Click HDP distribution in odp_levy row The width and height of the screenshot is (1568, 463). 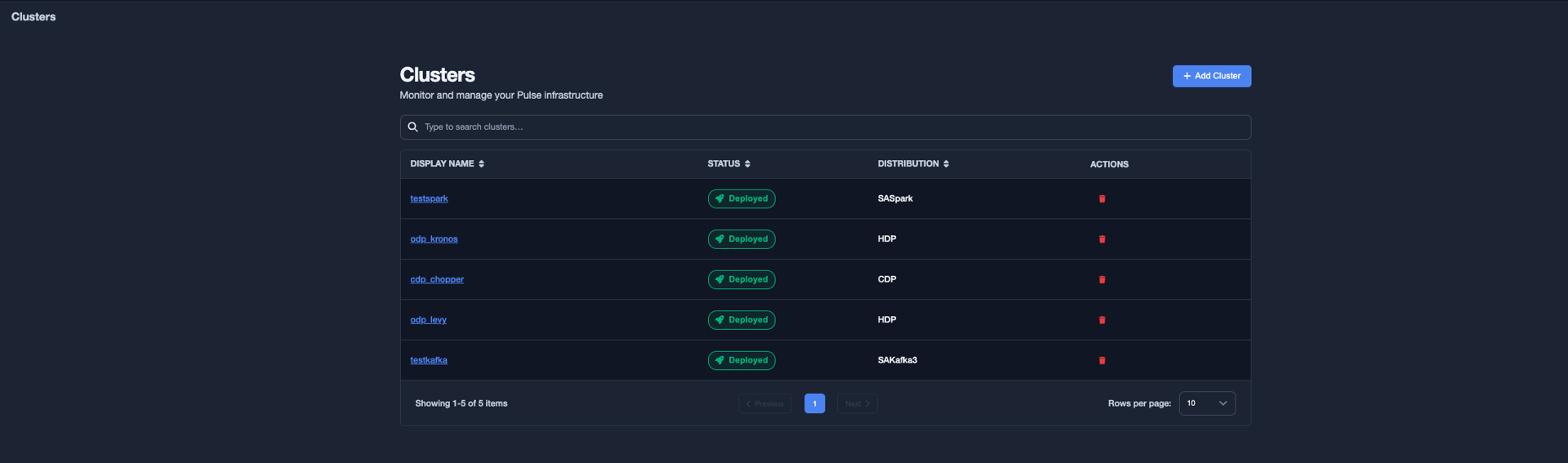[887, 320]
